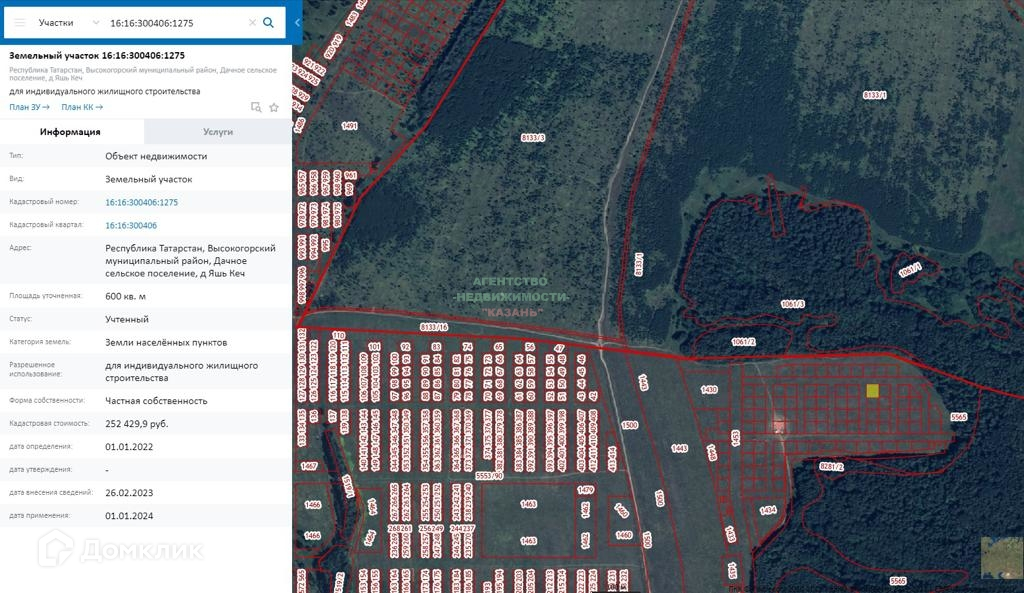Viewport: 1024px width, 593px height.
Task: Select parcel labeled 5553/90 on map
Action: [489, 476]
